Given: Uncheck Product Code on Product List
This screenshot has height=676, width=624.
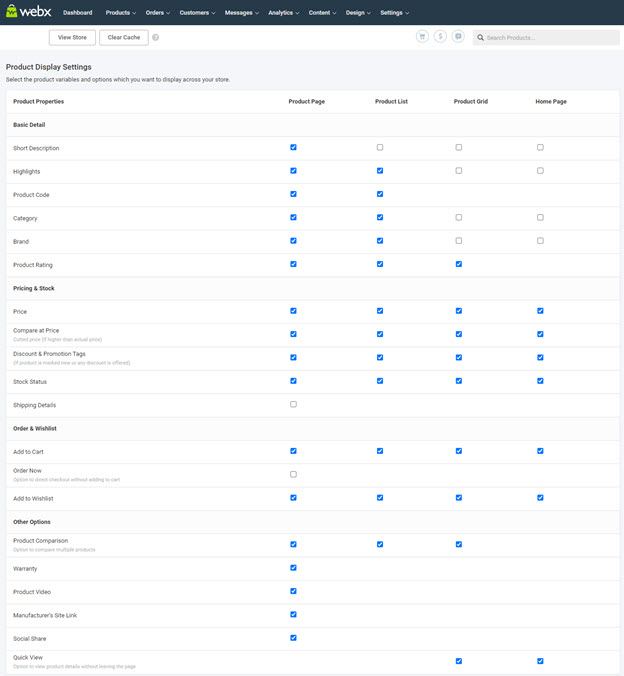Looking at the screenshot, I should point(380,194).
